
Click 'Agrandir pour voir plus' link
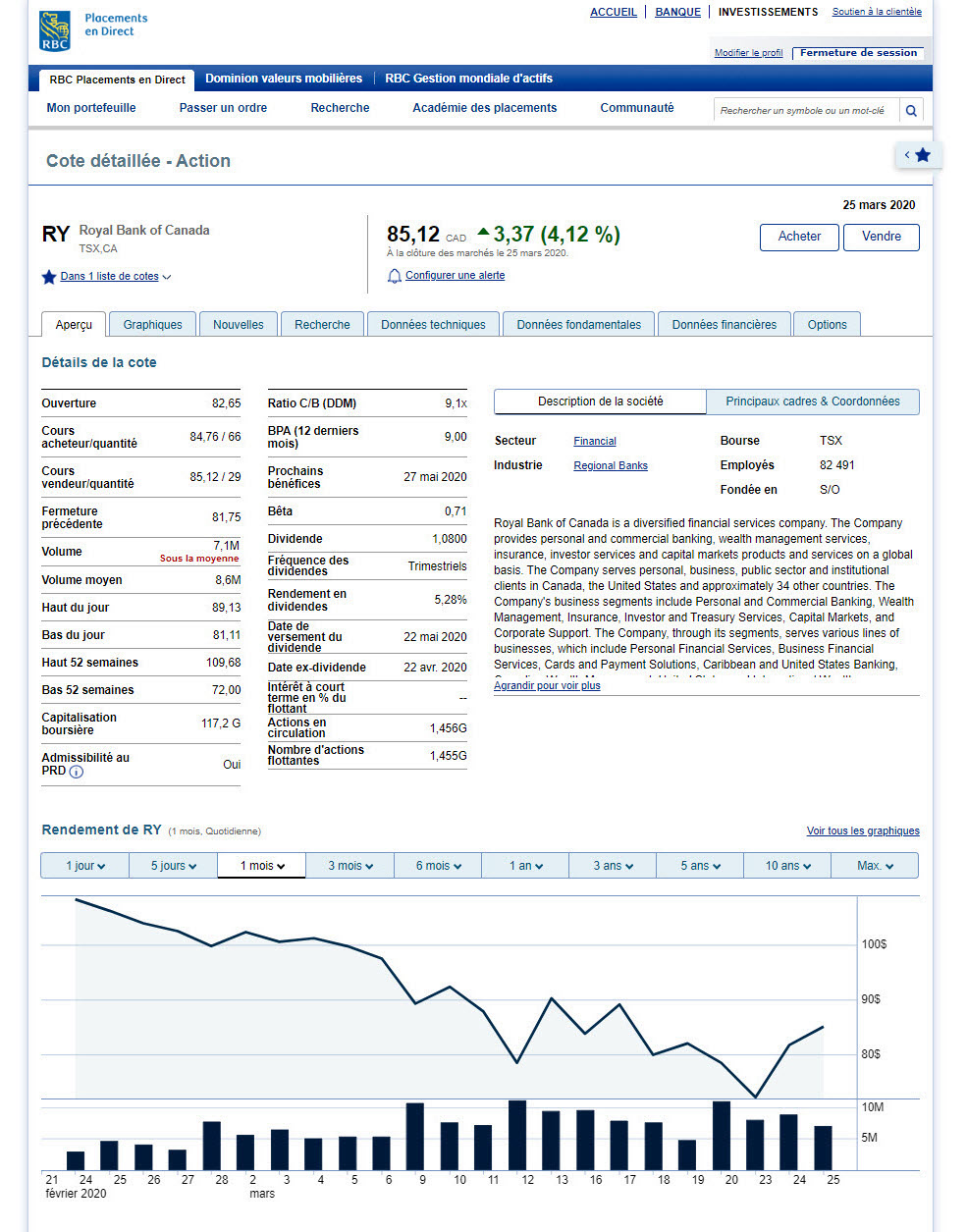click(547, 686)
